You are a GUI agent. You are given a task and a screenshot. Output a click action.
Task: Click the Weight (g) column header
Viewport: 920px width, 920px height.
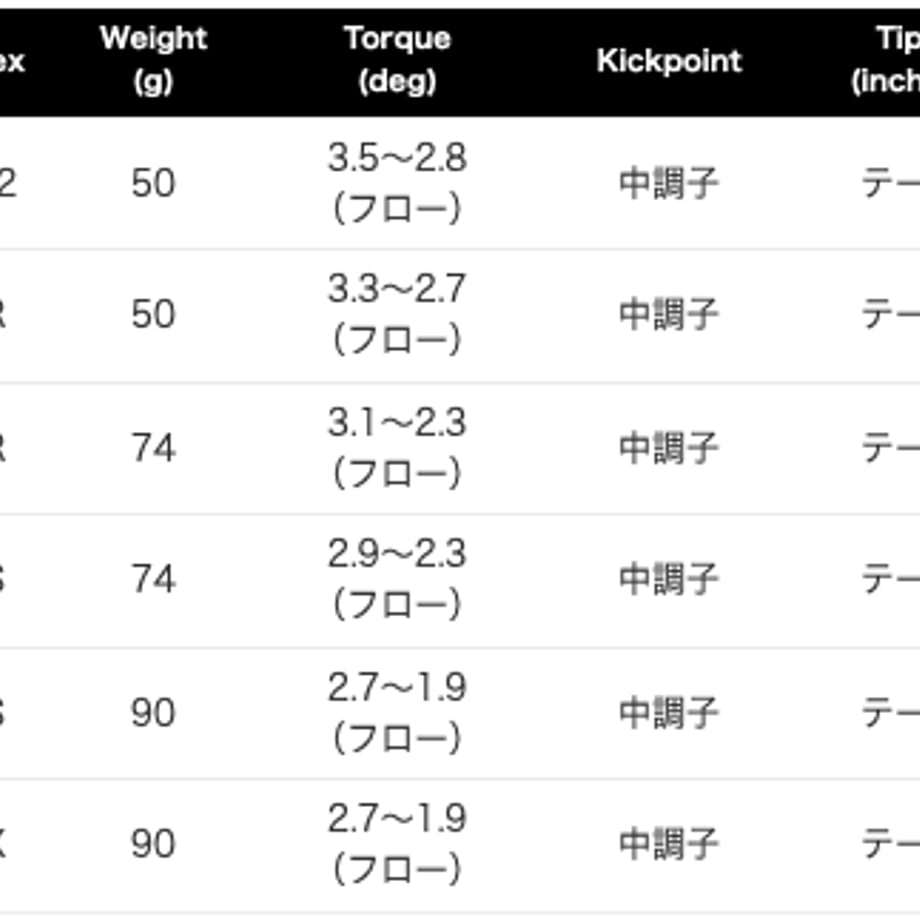[153, 60]
